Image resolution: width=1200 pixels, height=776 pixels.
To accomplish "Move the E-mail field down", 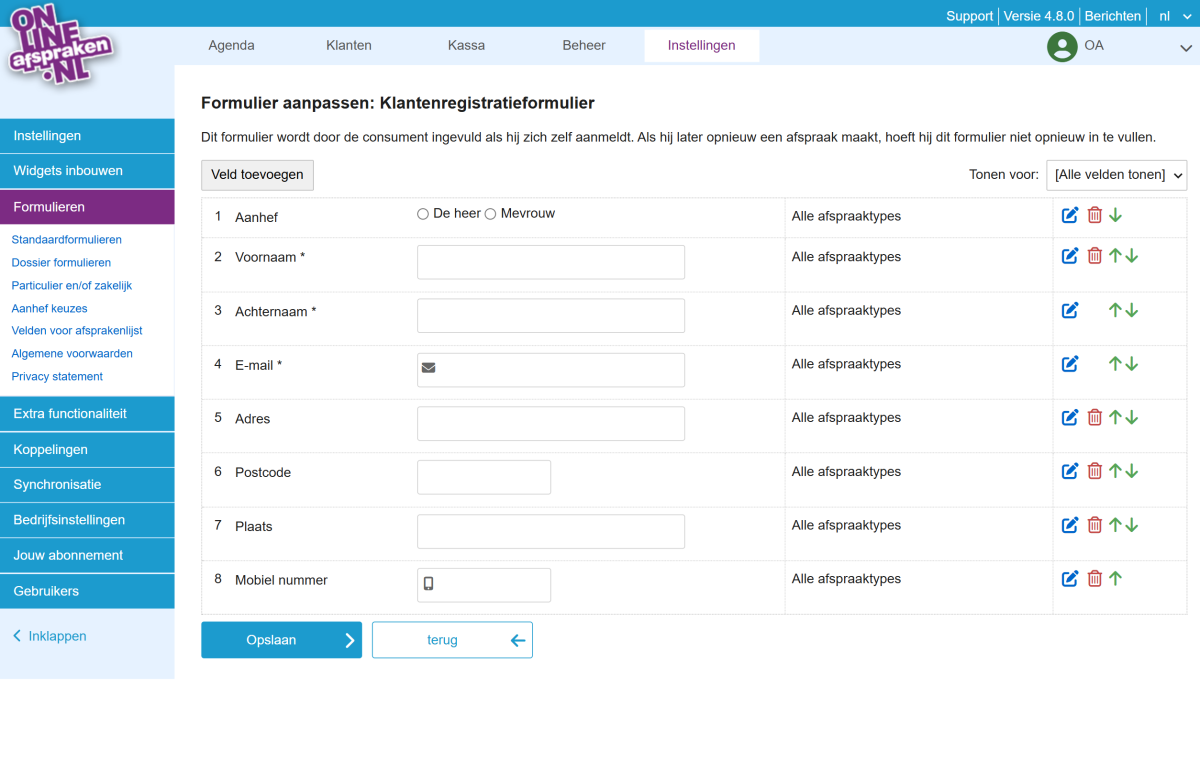I will click(1132, 364).
